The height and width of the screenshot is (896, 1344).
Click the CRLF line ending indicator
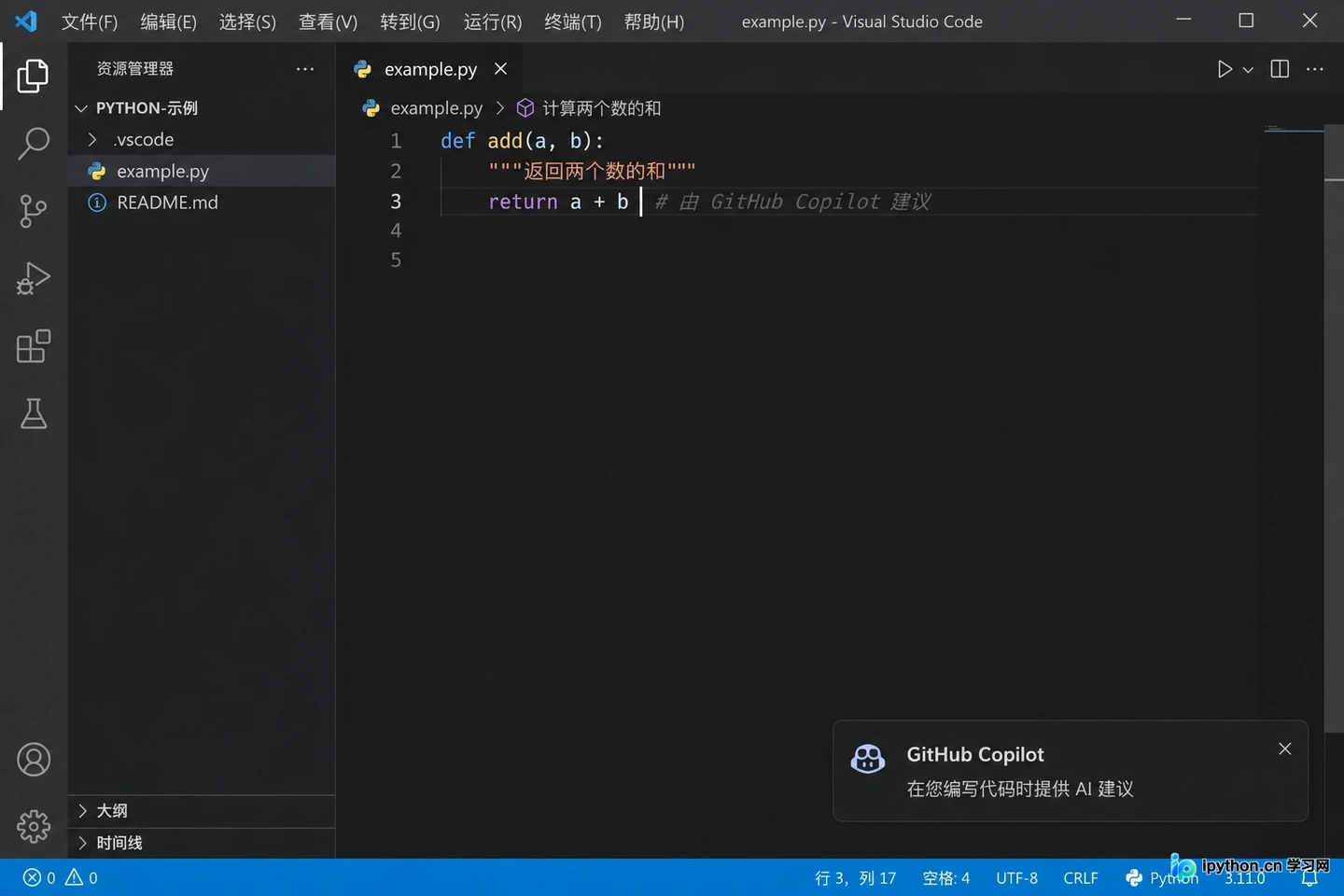pos(1081,878)
